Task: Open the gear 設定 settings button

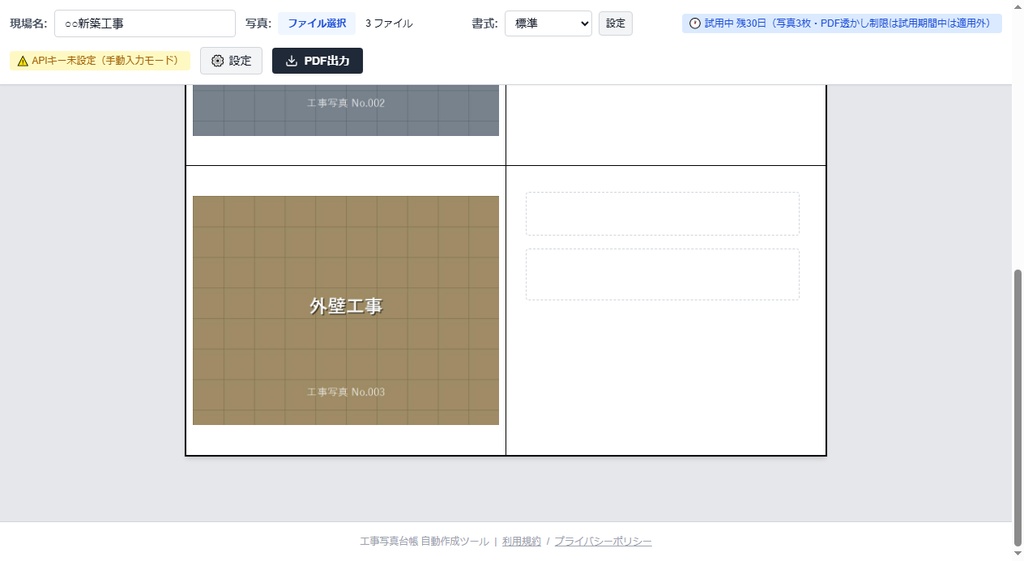Action: [231, 61]
